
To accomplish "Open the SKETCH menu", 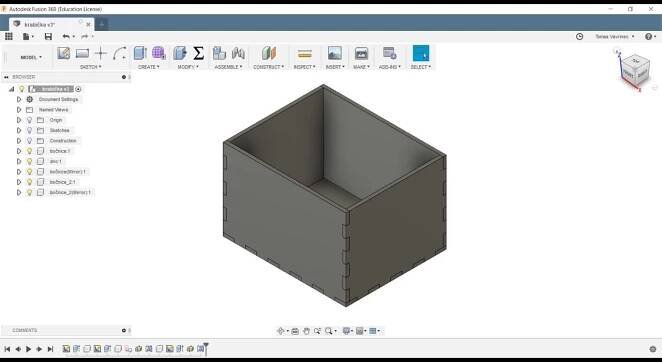I will (x=90, y=67).
